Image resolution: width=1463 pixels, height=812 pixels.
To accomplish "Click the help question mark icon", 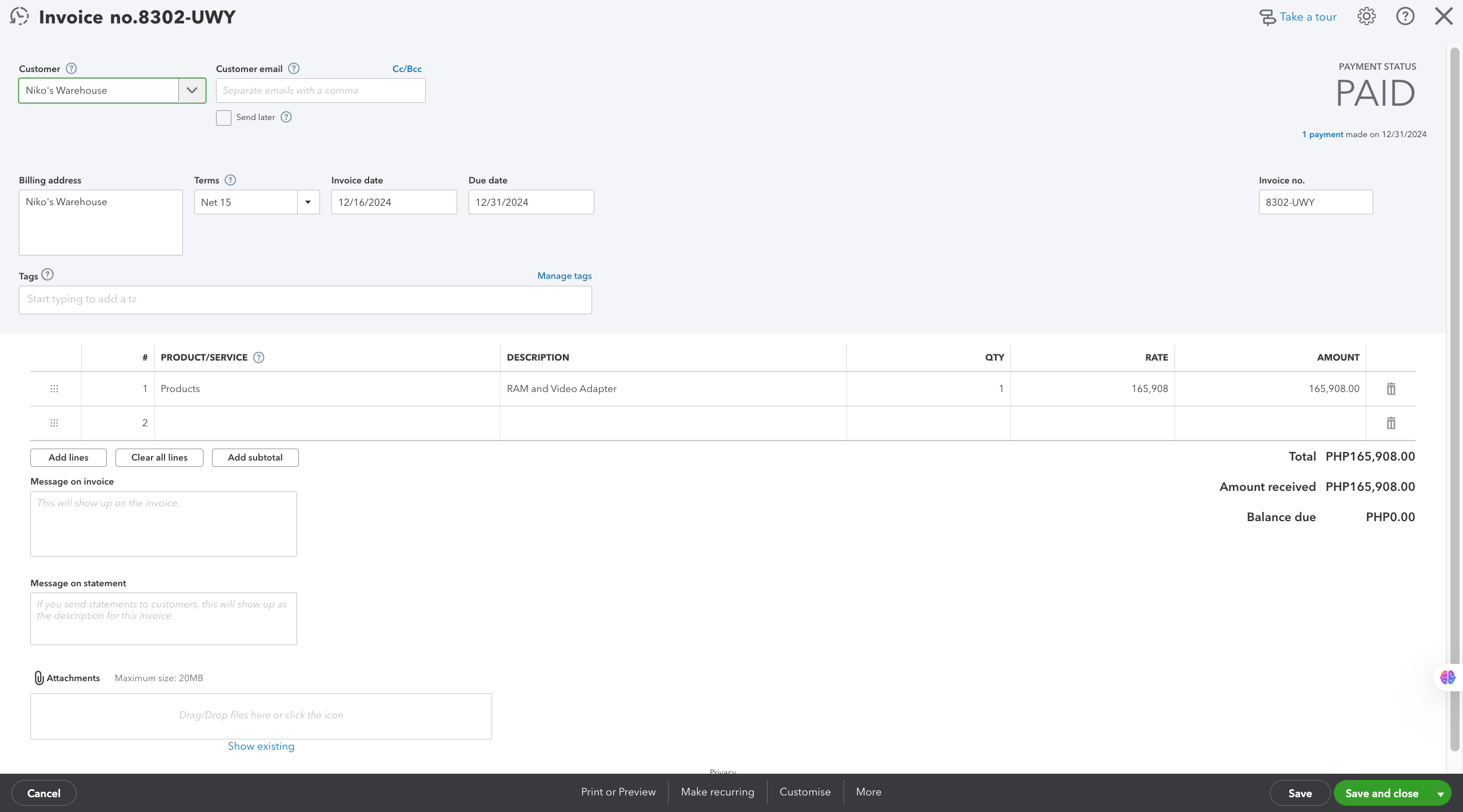I will pos(1405,17).
